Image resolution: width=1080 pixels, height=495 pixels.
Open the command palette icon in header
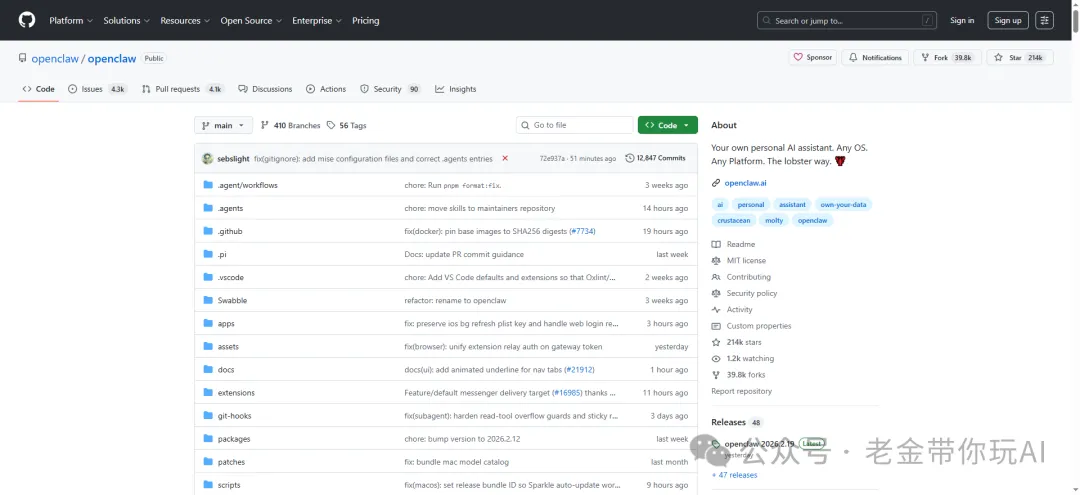pyautogui.click(x=1045, y=21)
